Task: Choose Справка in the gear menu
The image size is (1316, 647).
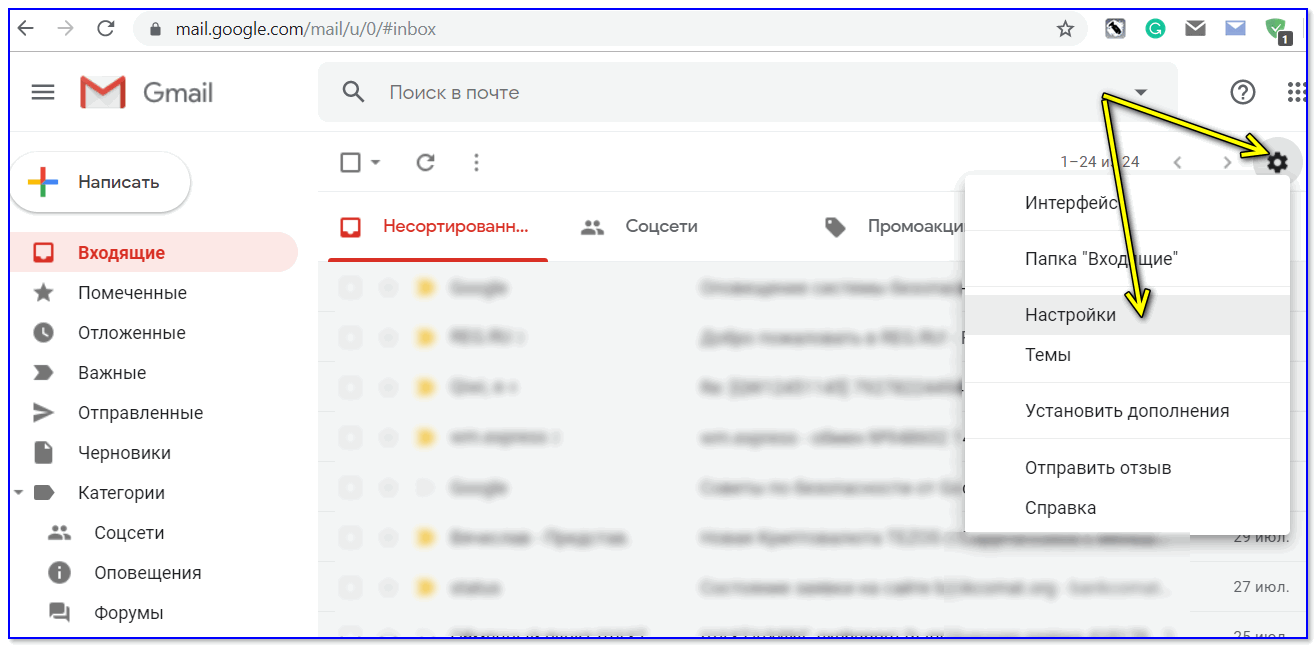Action: click(1127, 508)
